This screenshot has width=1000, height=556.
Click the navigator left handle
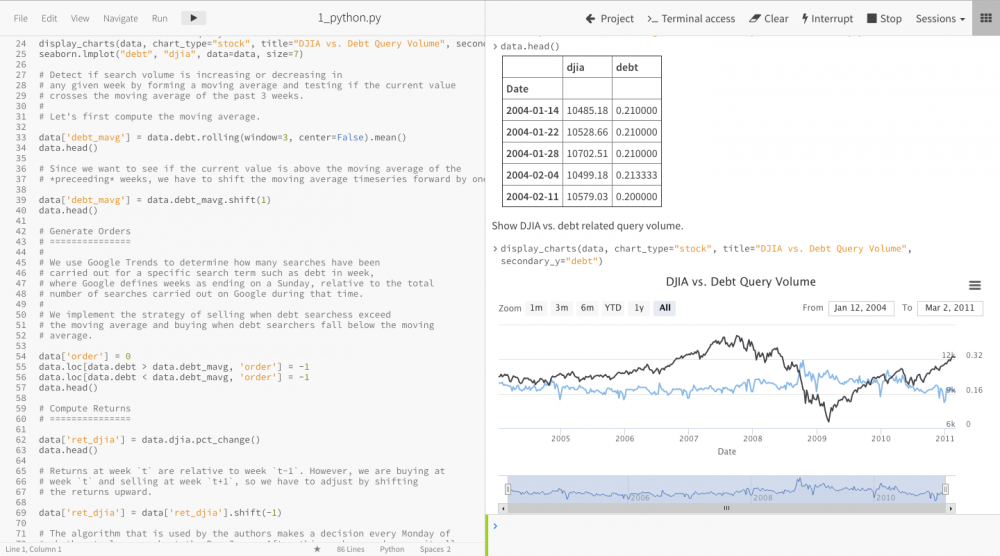pyautogui.click(x=508, y=489)
